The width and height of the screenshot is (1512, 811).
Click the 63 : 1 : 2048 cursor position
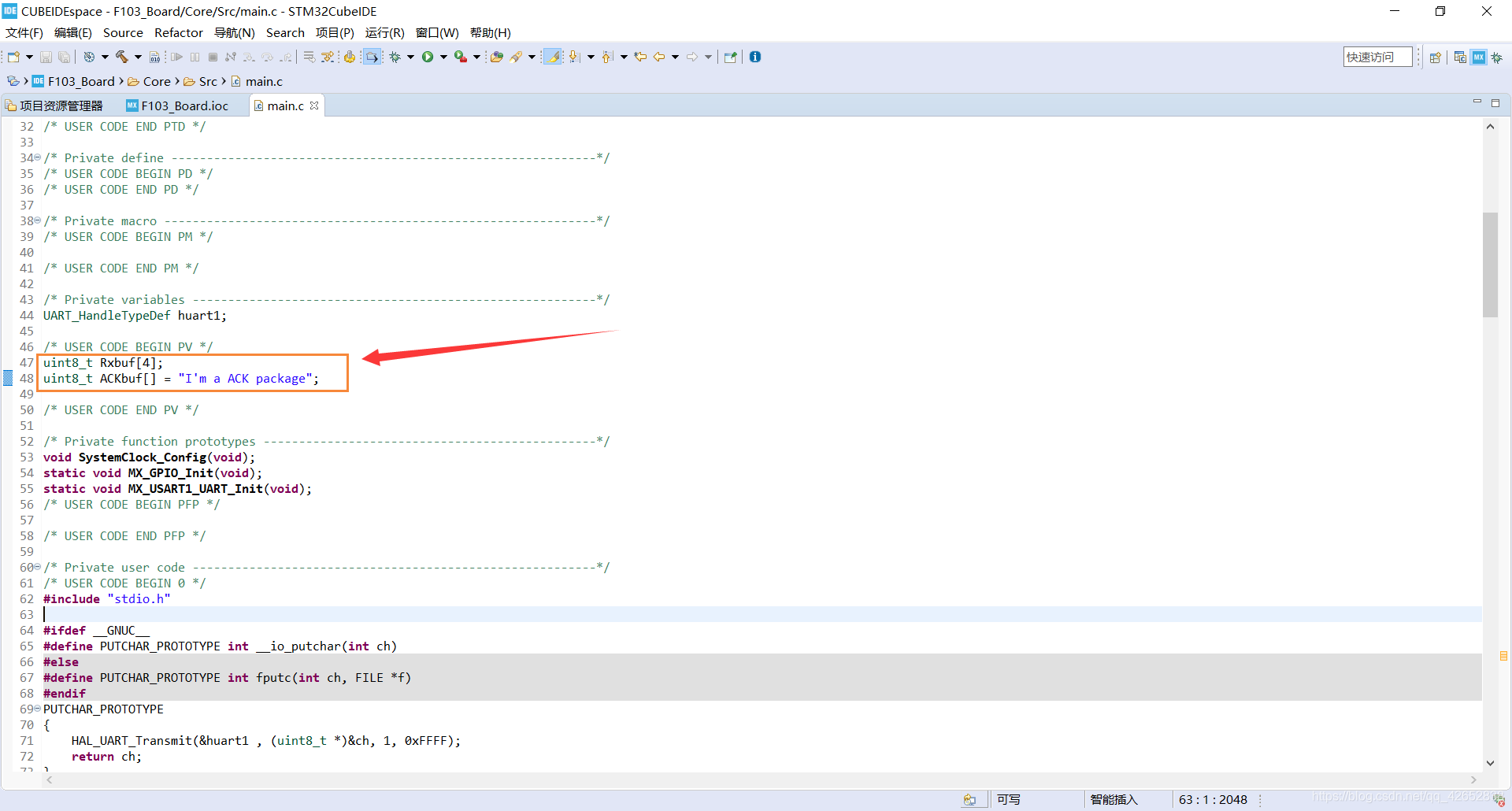coord(1213,799)
